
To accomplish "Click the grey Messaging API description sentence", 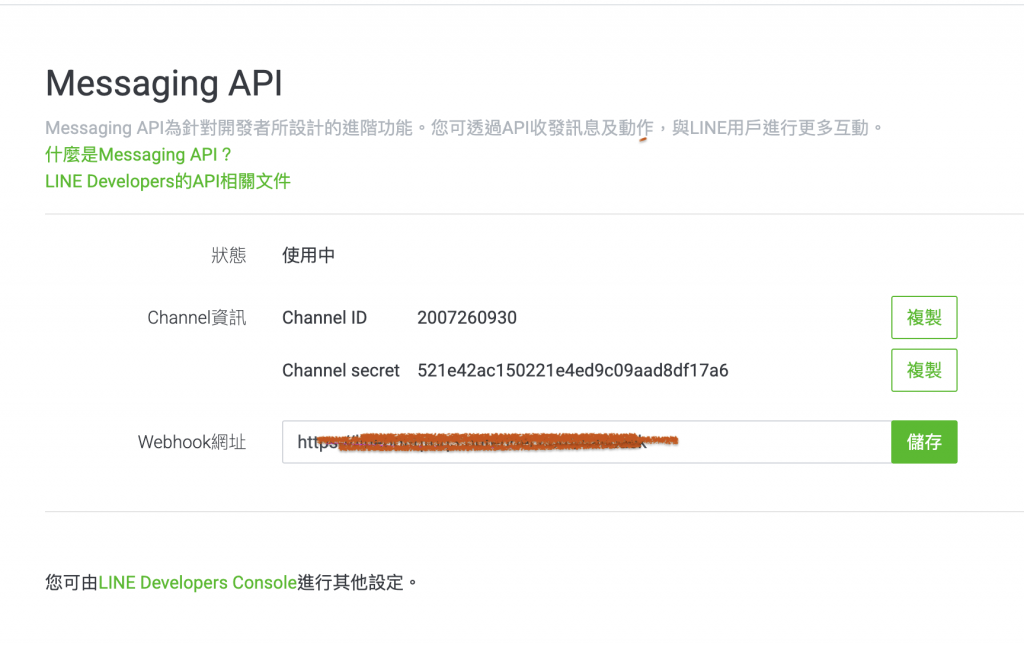I will [x=464, y=128].
